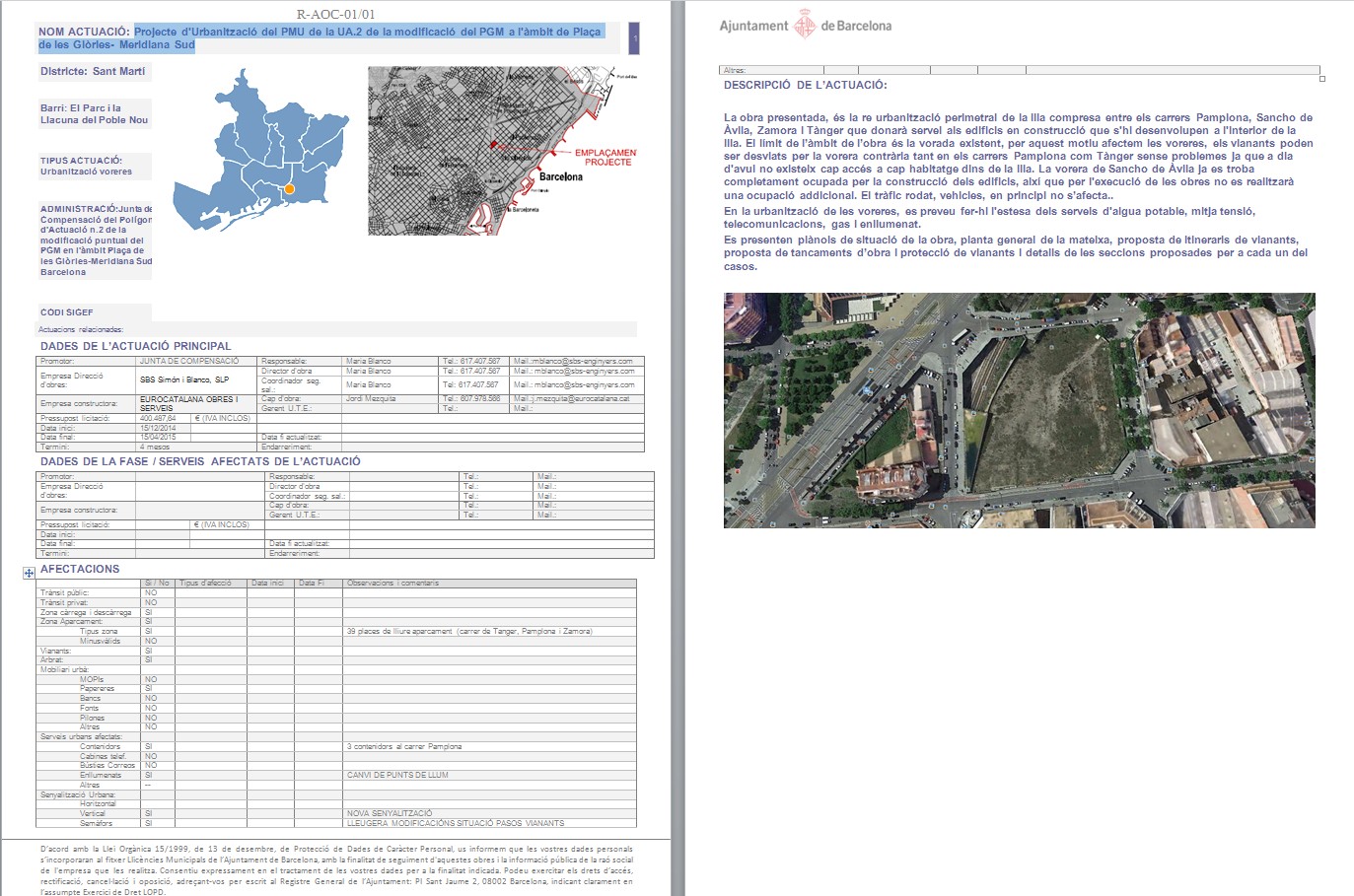Click the Trànsit públic Si/No cell
This screenshot has width=1354, height=896.
pyautogui.click(x=157, y=592)
